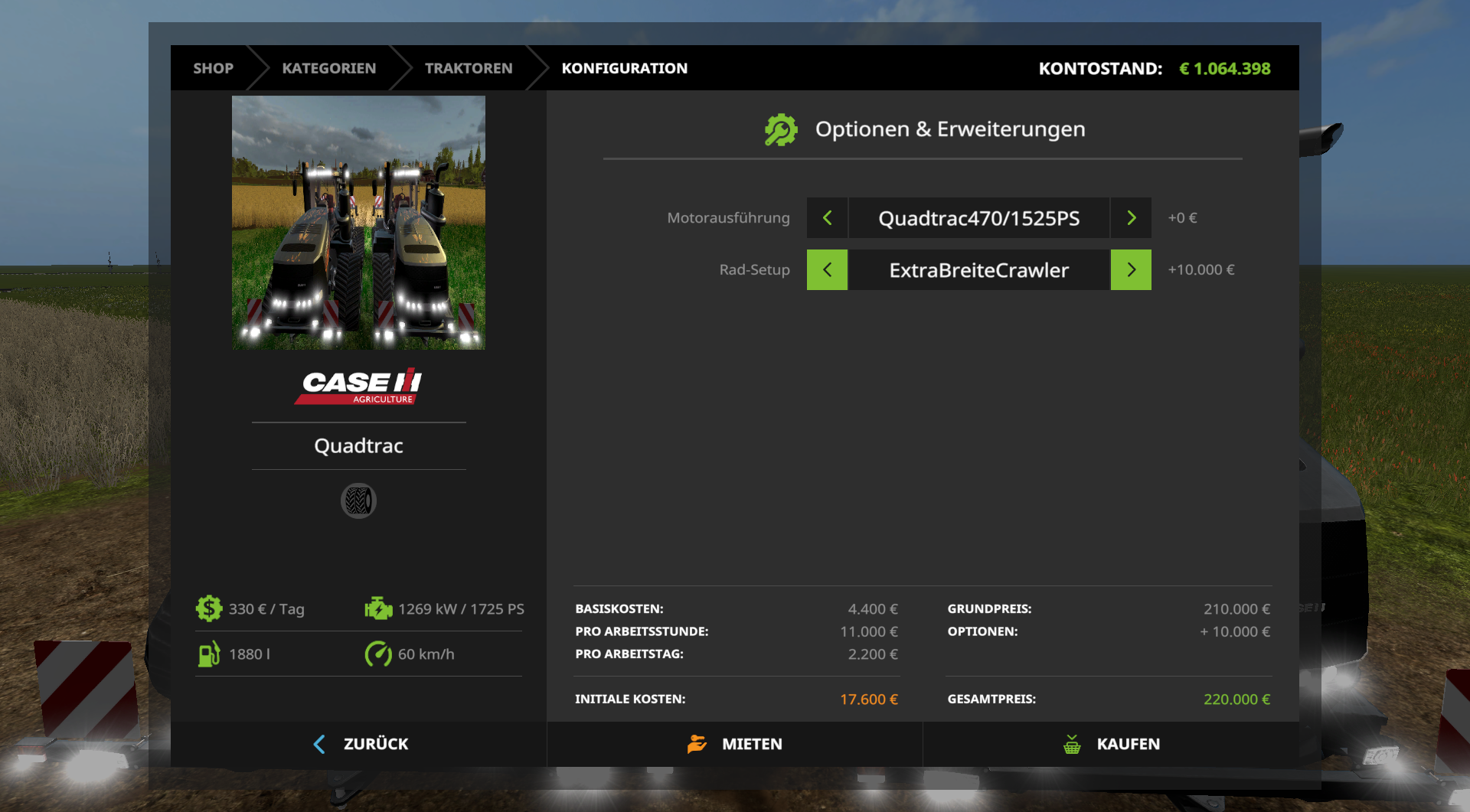The image size is (1470, 812).
Task: Click the Case IH Agriculture logo
Action: coord(358,386)
